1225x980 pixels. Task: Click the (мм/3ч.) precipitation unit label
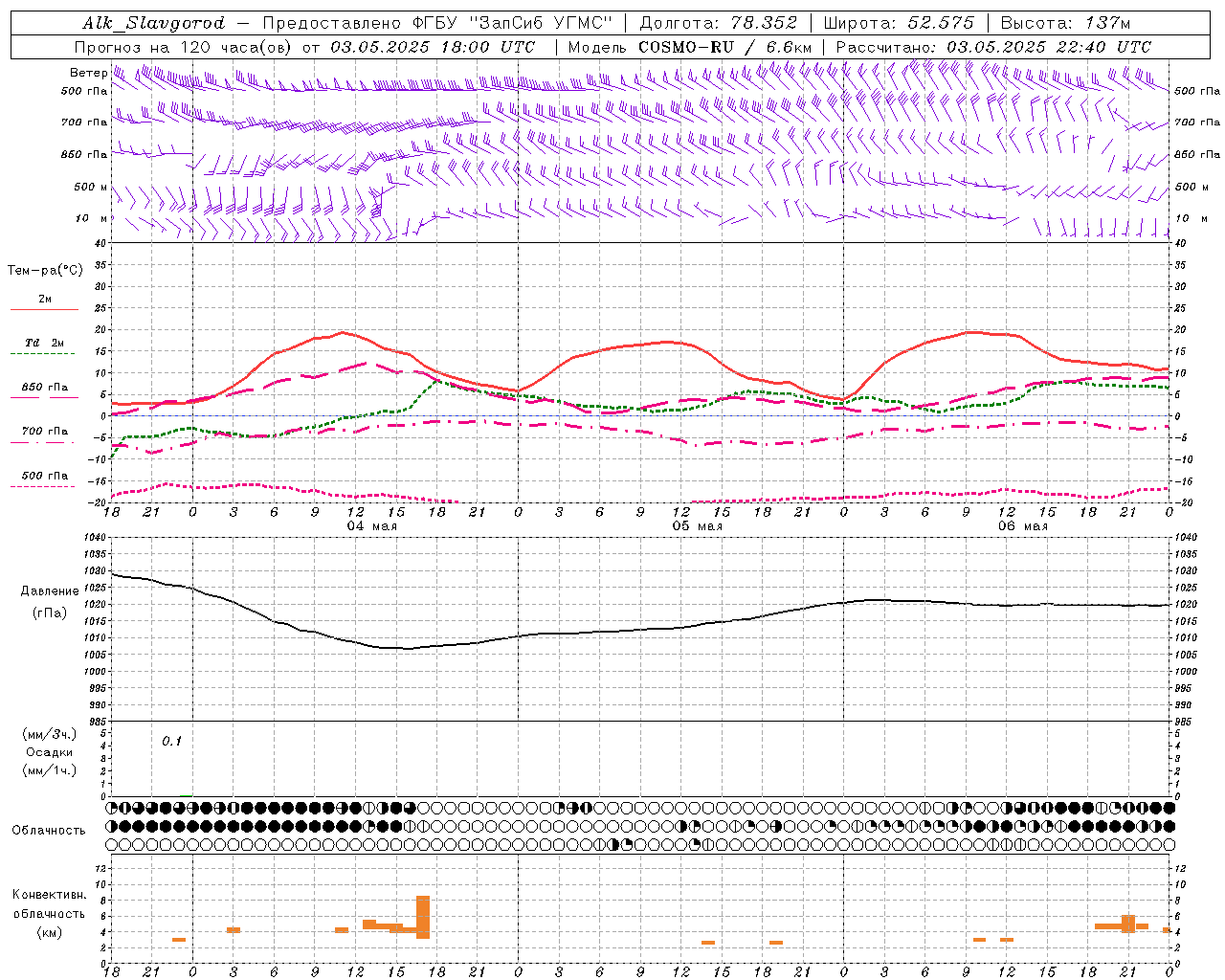click(50, 734)
